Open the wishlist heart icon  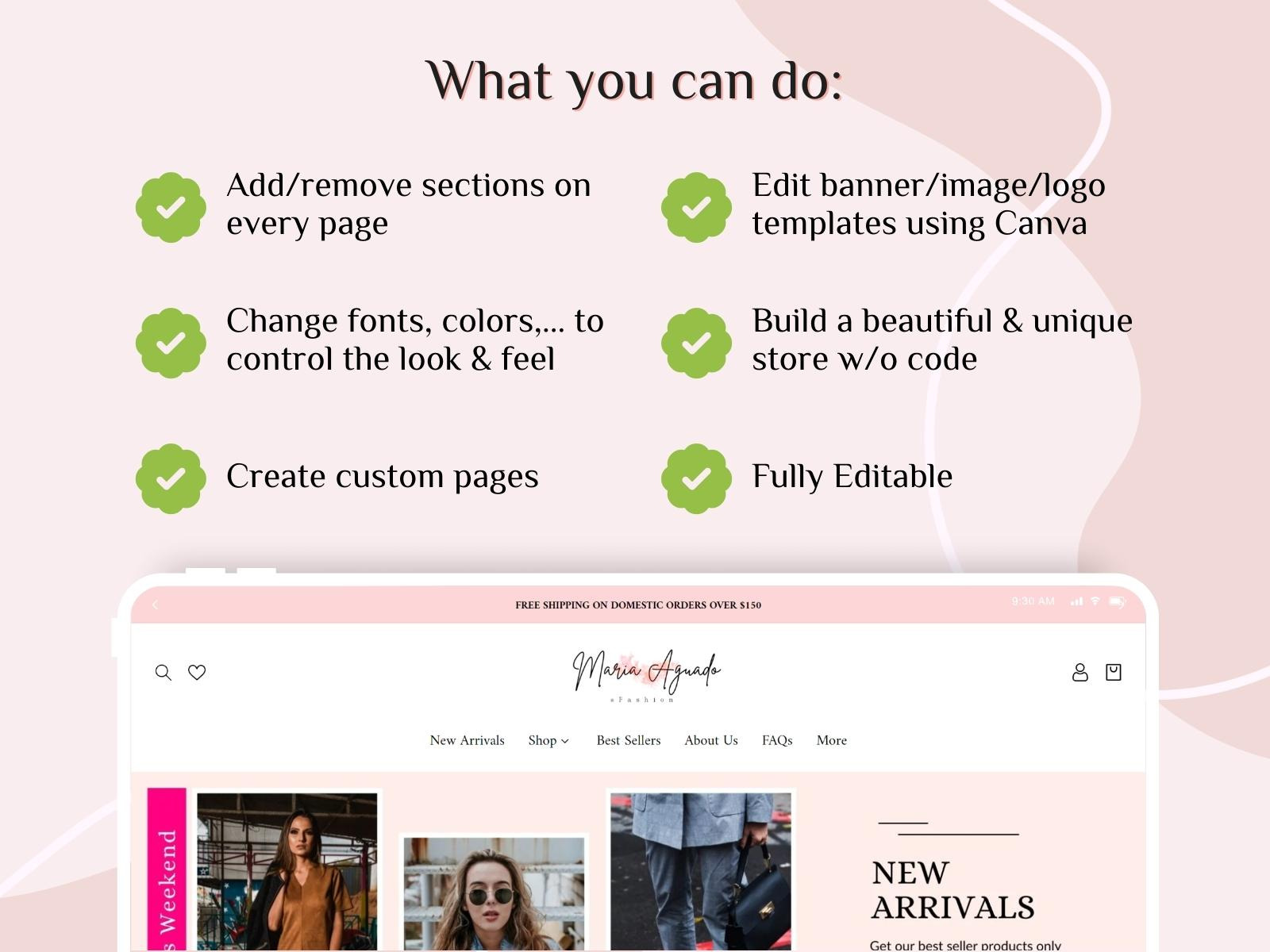[x=196, y=672]
